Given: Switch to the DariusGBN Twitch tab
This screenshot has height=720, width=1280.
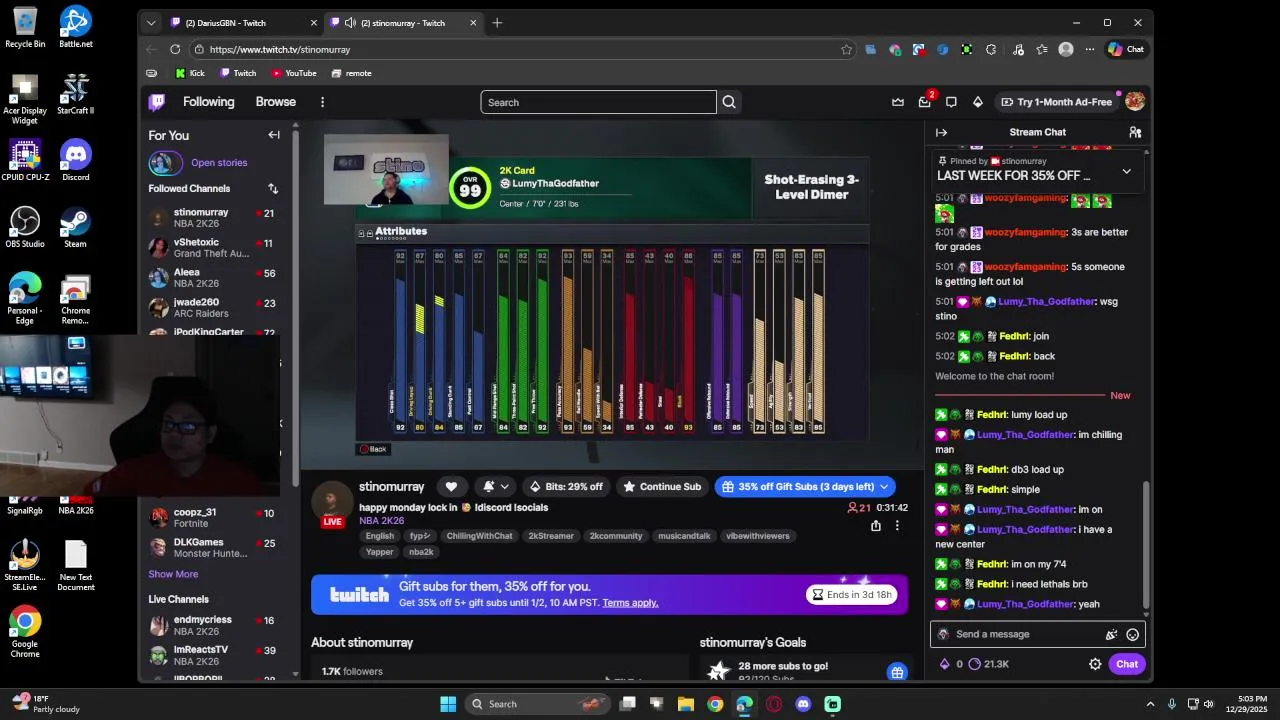Looking at the screenshot, I should tap(244, 23).
